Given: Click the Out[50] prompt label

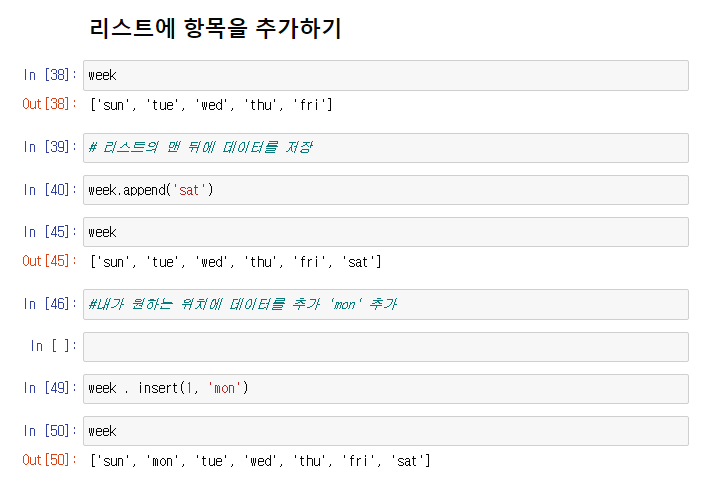Looking at the screenshot, I should (x=49, y=460).
